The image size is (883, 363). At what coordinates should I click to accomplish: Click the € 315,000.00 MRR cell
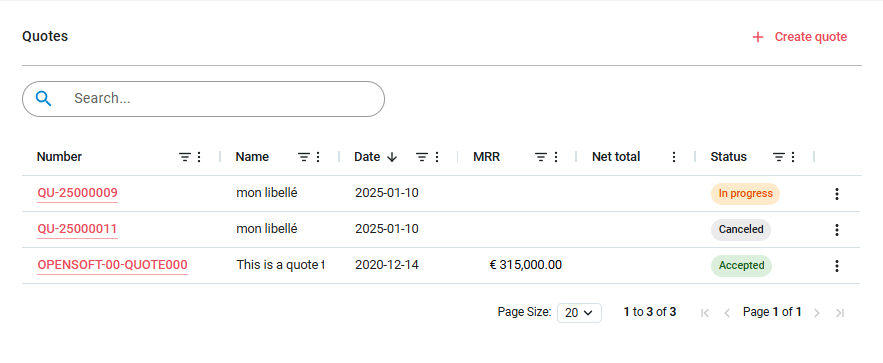click(x=526, y=265)
